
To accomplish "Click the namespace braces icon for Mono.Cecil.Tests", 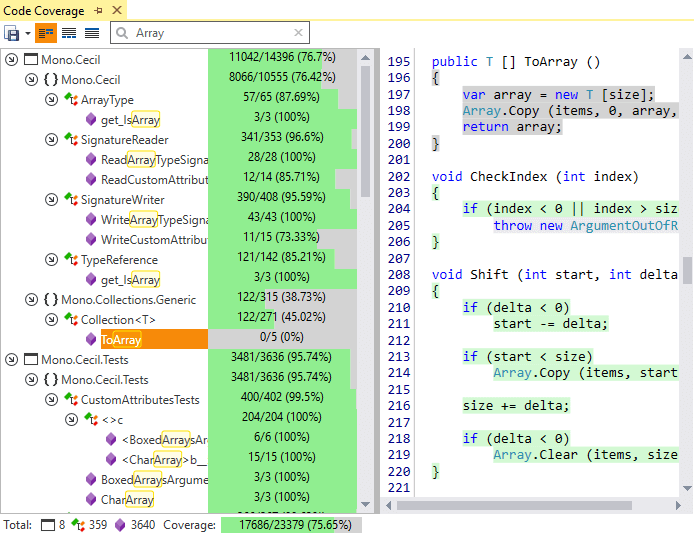I will [50, 380].
